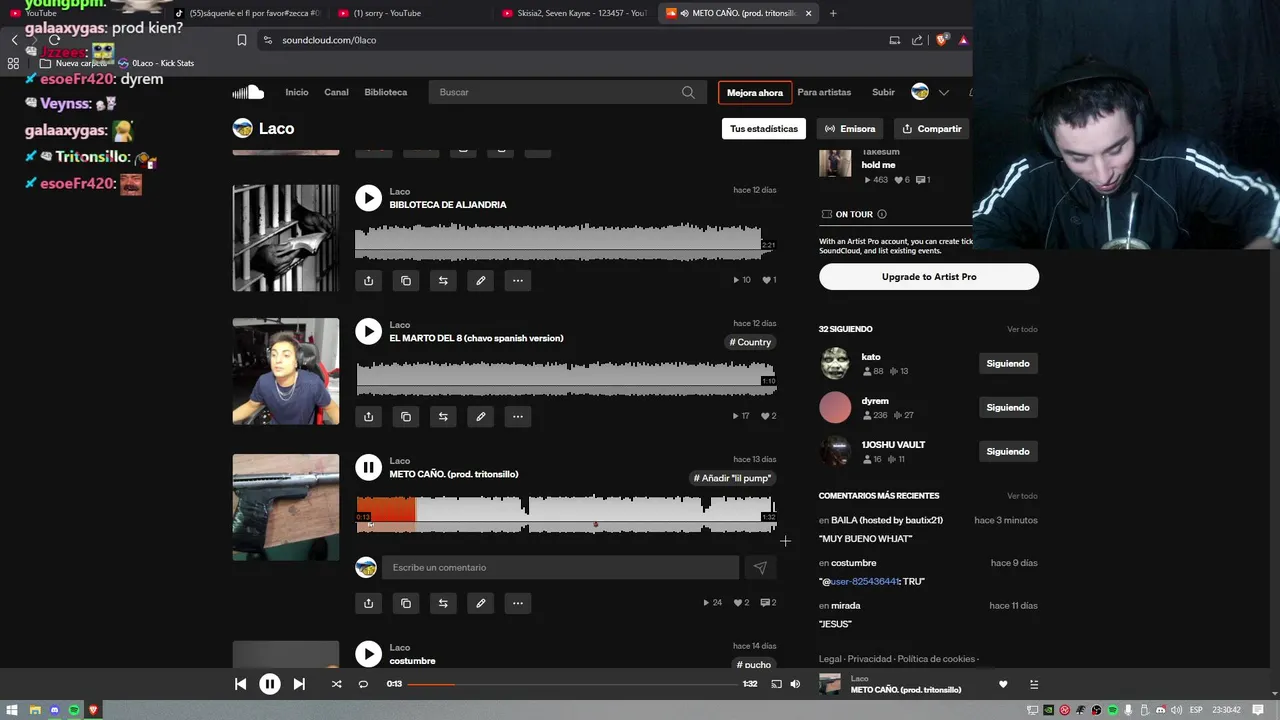The height and width of the screenshot is (720, 1280).
Task: Expand the profile avatar dropdown chevron
Action: click(x=943, y=92)
